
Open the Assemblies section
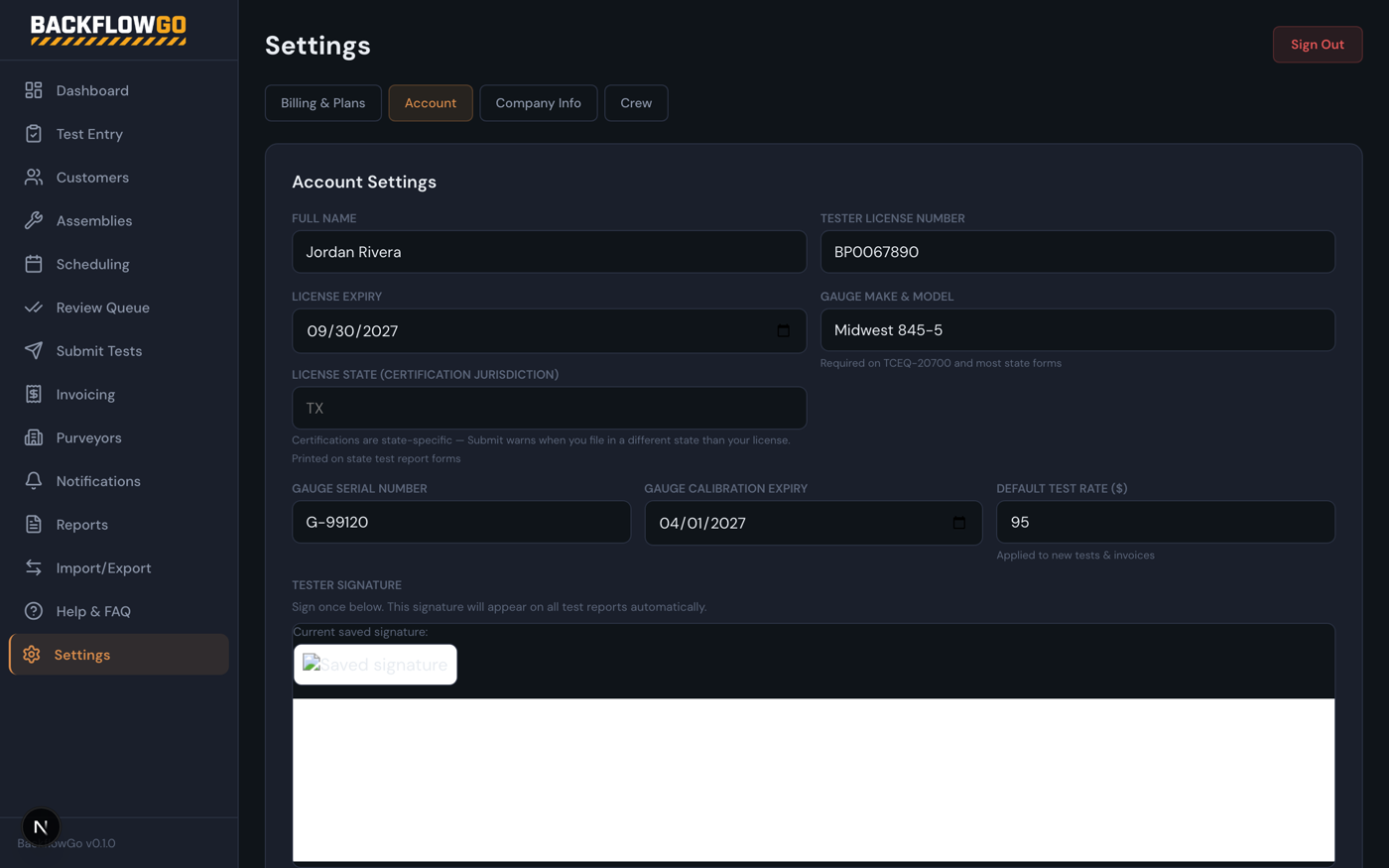click(x=119, y=220)
